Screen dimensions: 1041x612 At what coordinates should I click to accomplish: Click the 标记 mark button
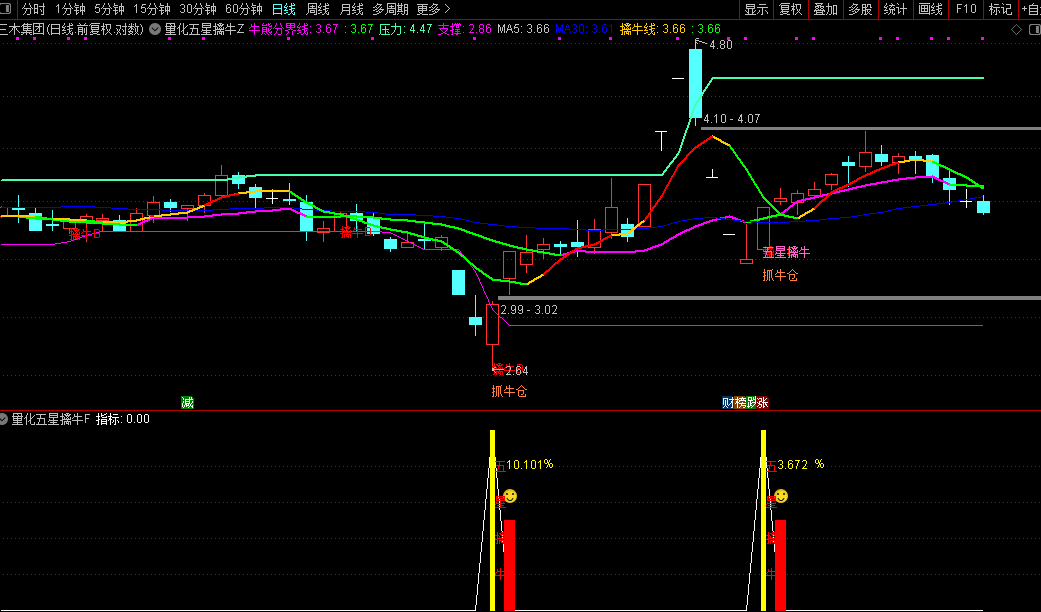coord(1000,9)
